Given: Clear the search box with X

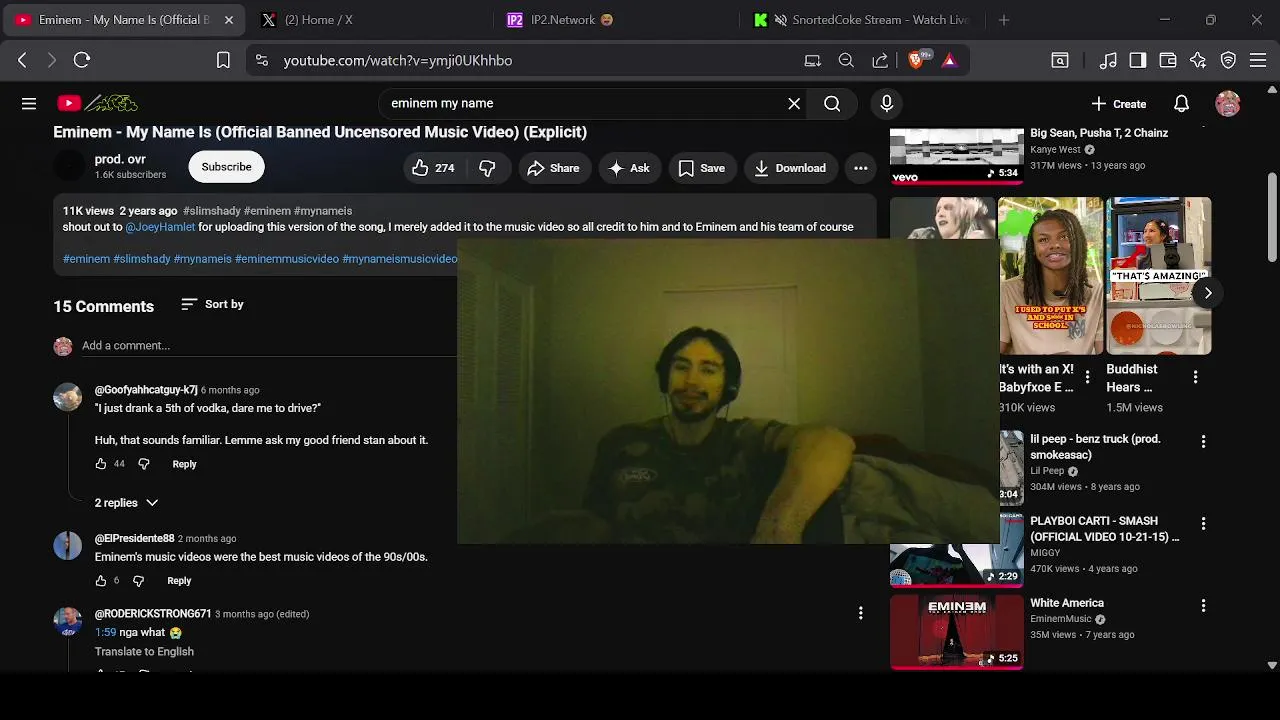Looking at the screenshot, I should tap(794, 103).
